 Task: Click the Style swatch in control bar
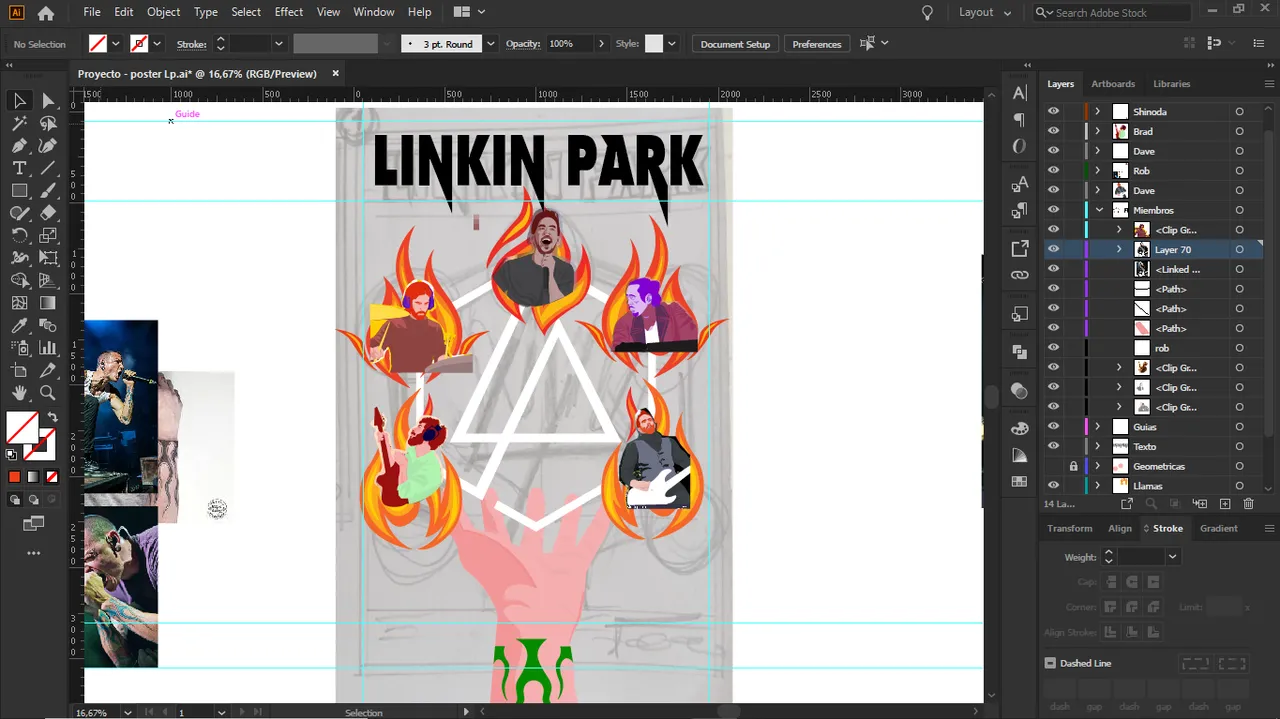(x=654, y=44)
